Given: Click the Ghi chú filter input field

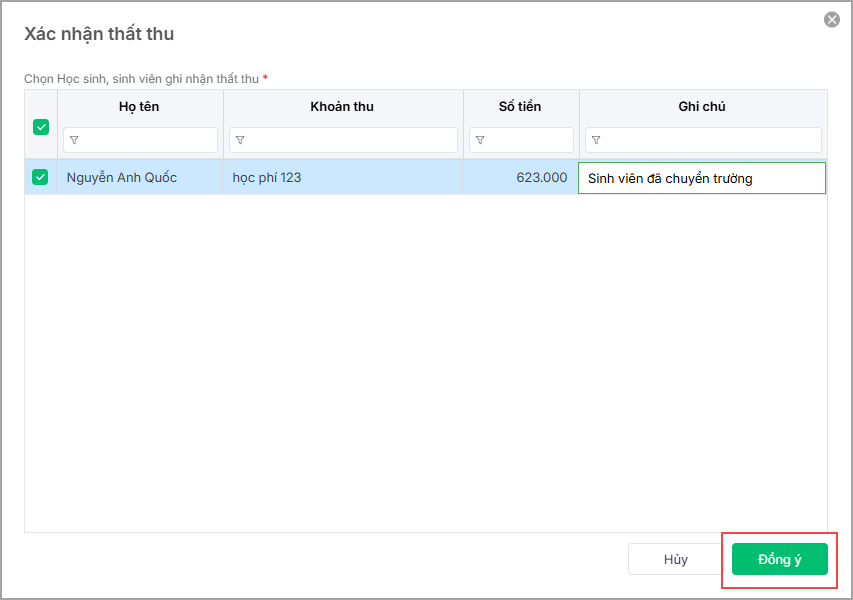Looking at the screenshot, I should pos(712,140).
